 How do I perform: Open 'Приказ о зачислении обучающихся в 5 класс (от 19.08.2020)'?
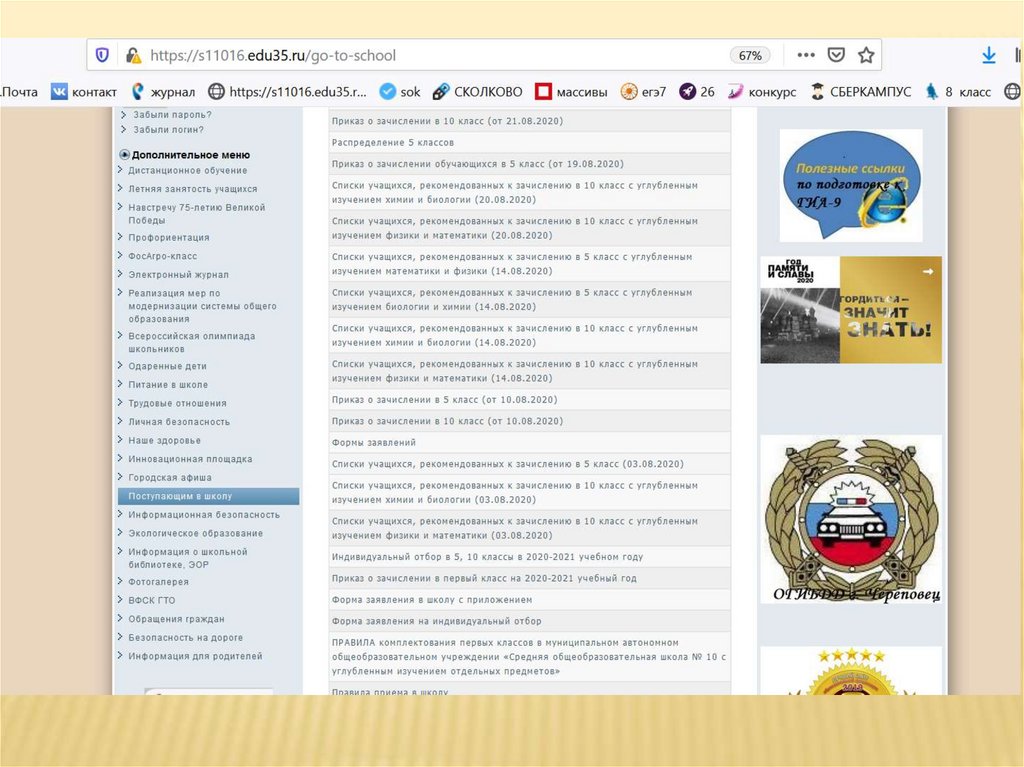[x=477, y=164]
